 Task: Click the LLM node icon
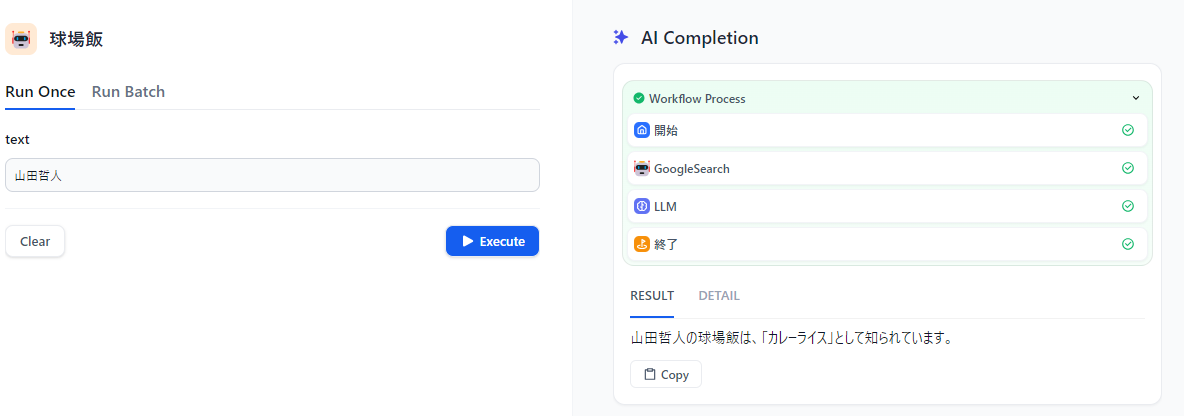642,206
